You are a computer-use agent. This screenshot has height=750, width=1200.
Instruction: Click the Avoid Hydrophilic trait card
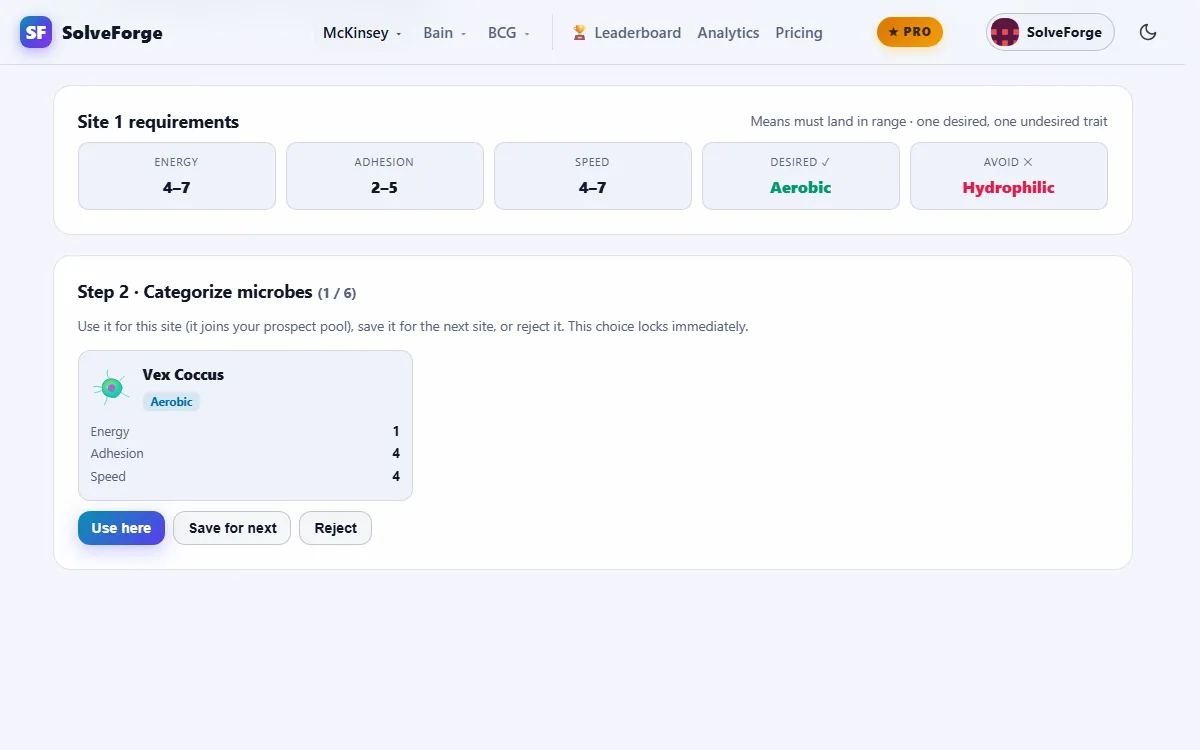point(1009,176)
